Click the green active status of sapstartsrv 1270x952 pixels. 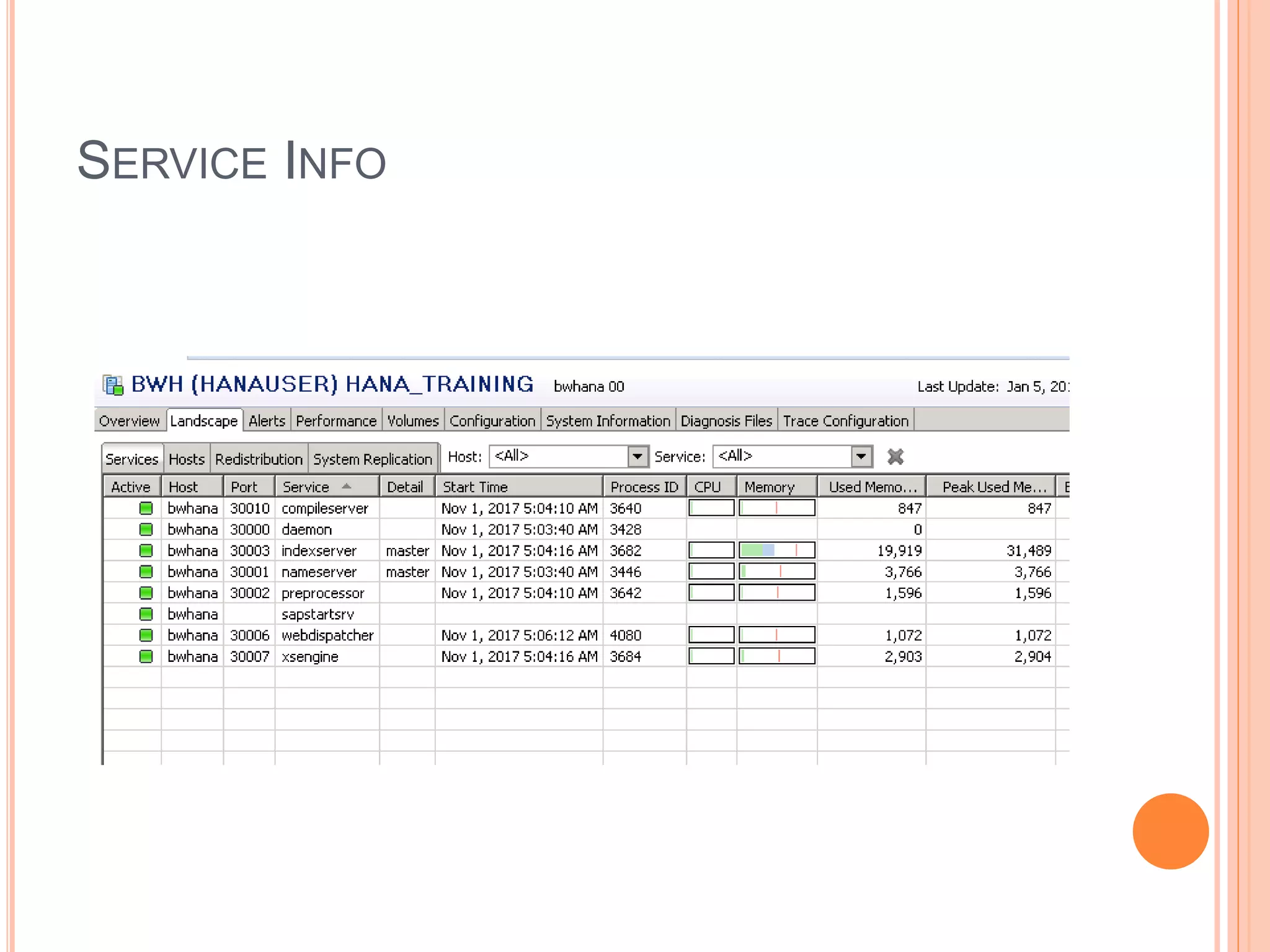coord(146,614)
